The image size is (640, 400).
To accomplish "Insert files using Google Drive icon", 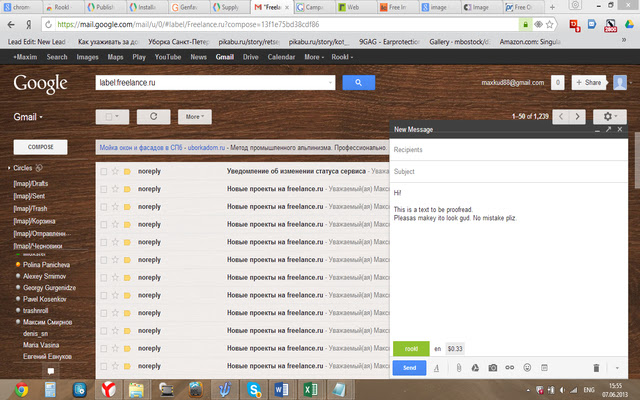I will 476,368.
